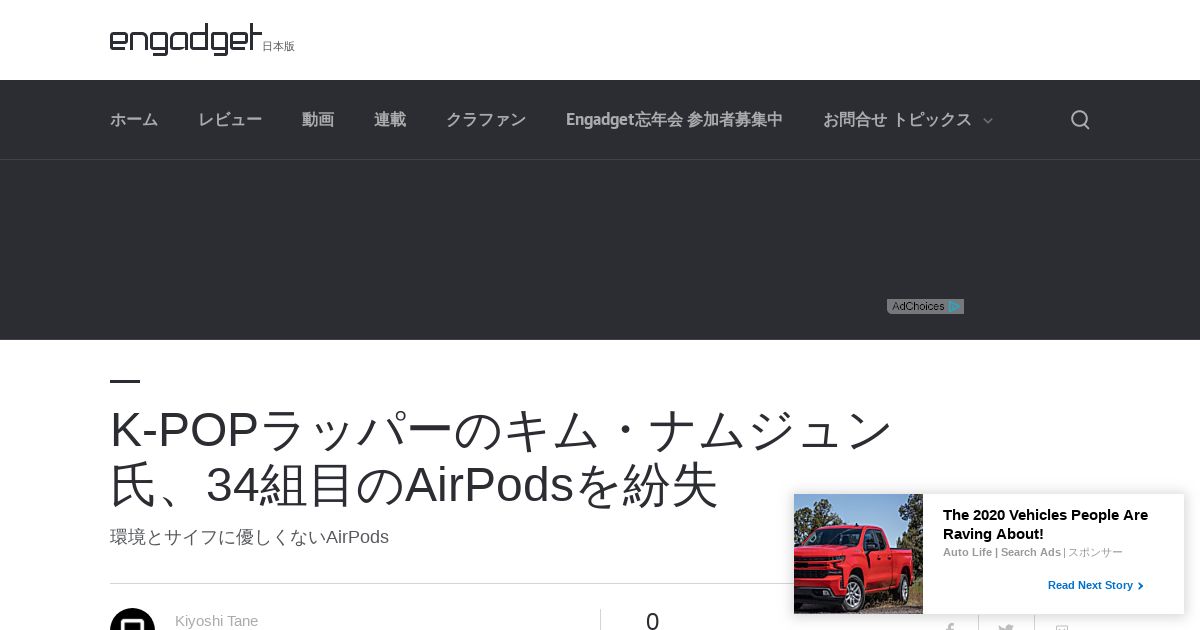
Task: Open The 2020 Vehicles People Are Raving About
Action: point(1045,524)
